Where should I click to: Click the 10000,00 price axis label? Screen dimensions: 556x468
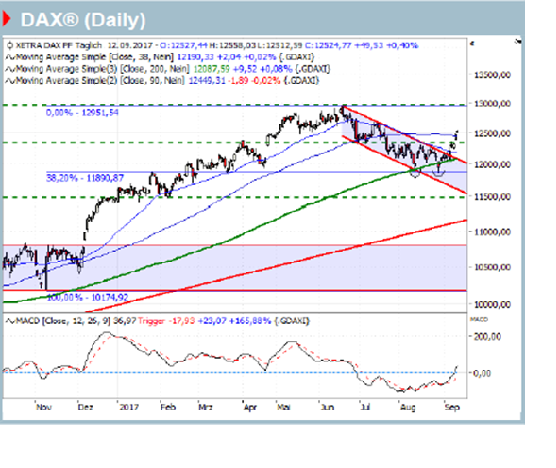[493, 304]
